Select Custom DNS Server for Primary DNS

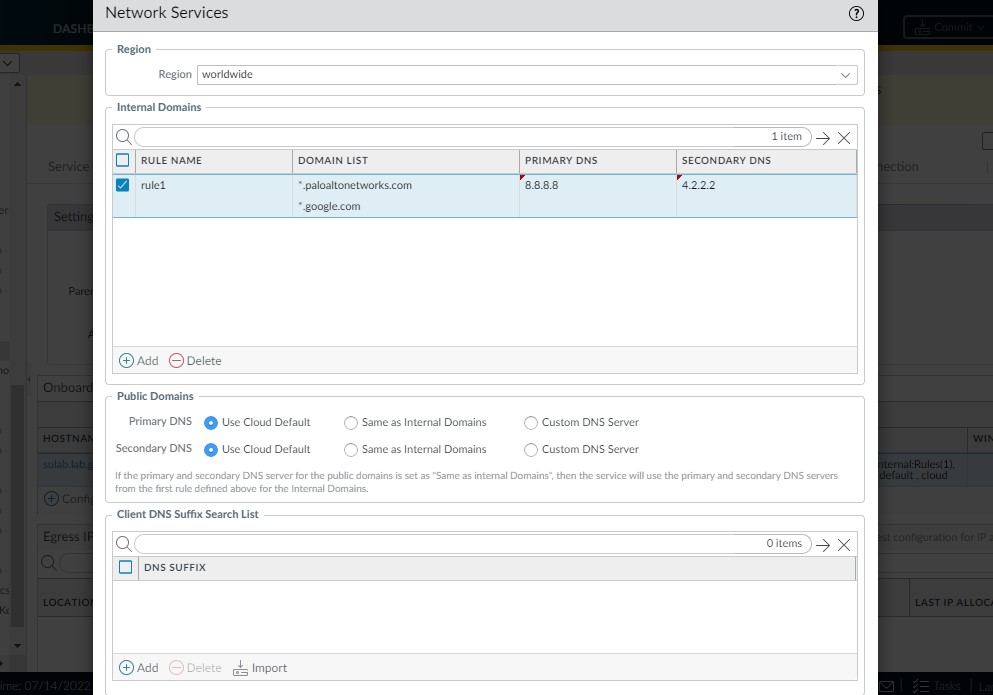pyautogui.click(x=530, y=422)
